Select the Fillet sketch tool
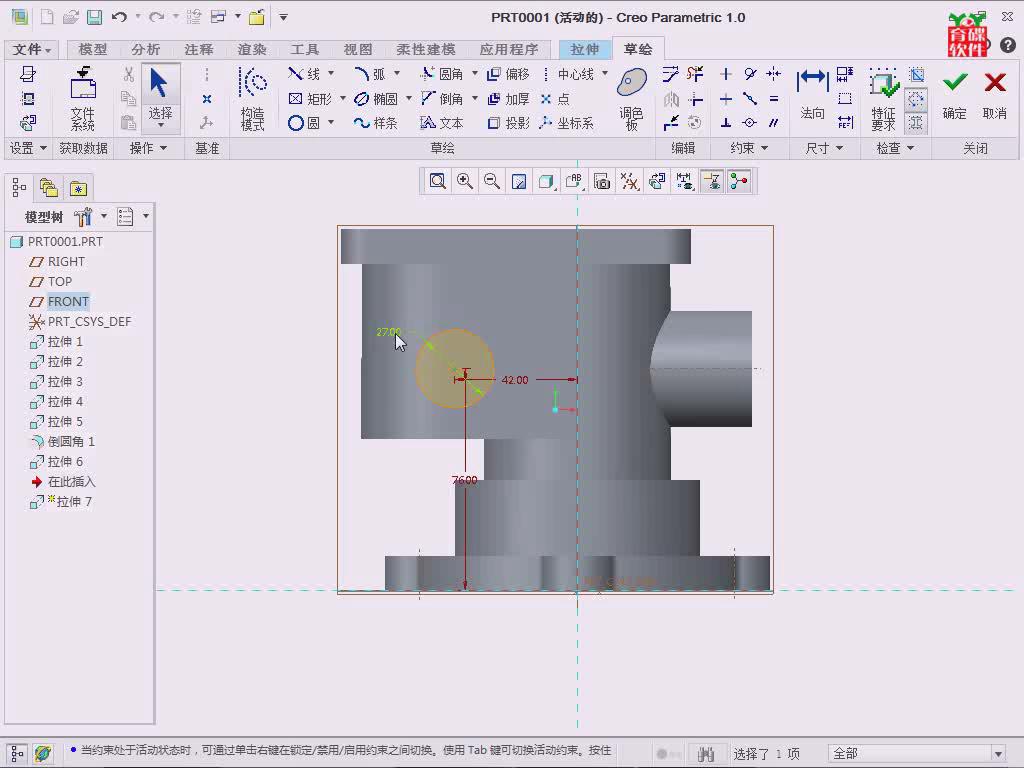 point(442,74)
